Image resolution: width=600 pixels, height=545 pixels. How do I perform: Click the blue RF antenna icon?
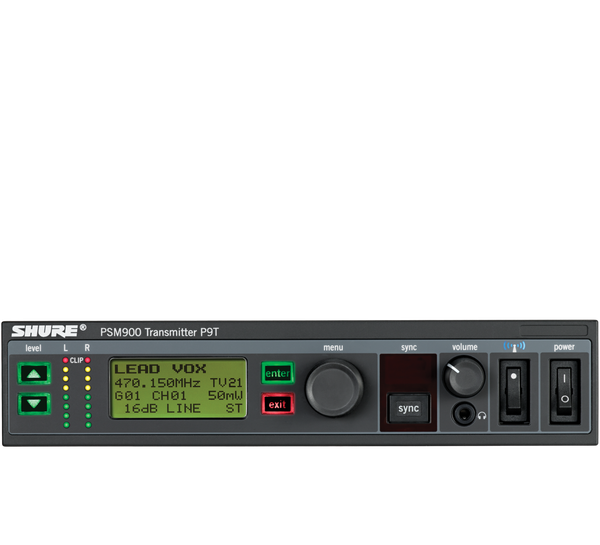(514, 347)
